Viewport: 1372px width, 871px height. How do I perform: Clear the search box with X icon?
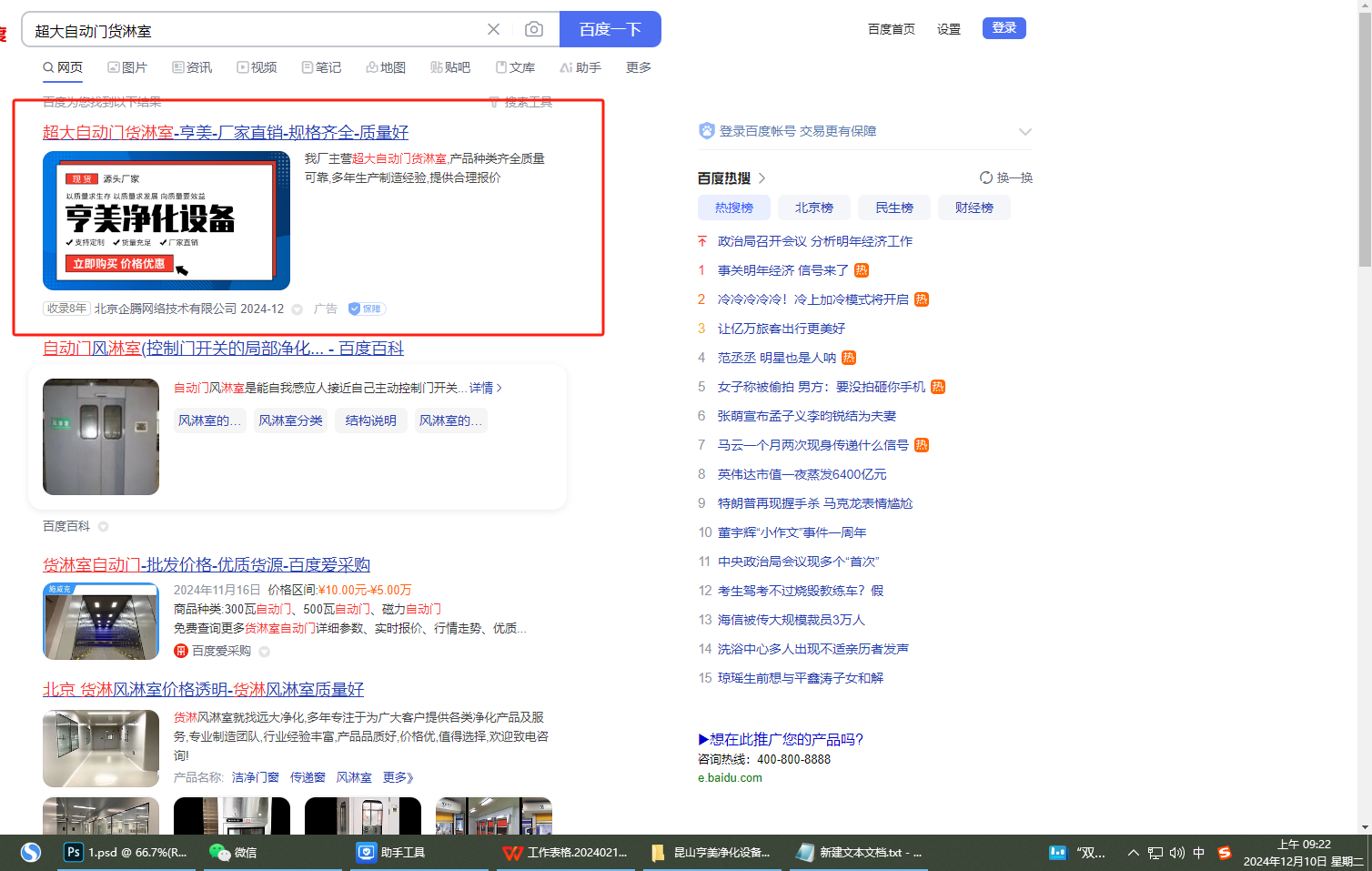(493, 30)
